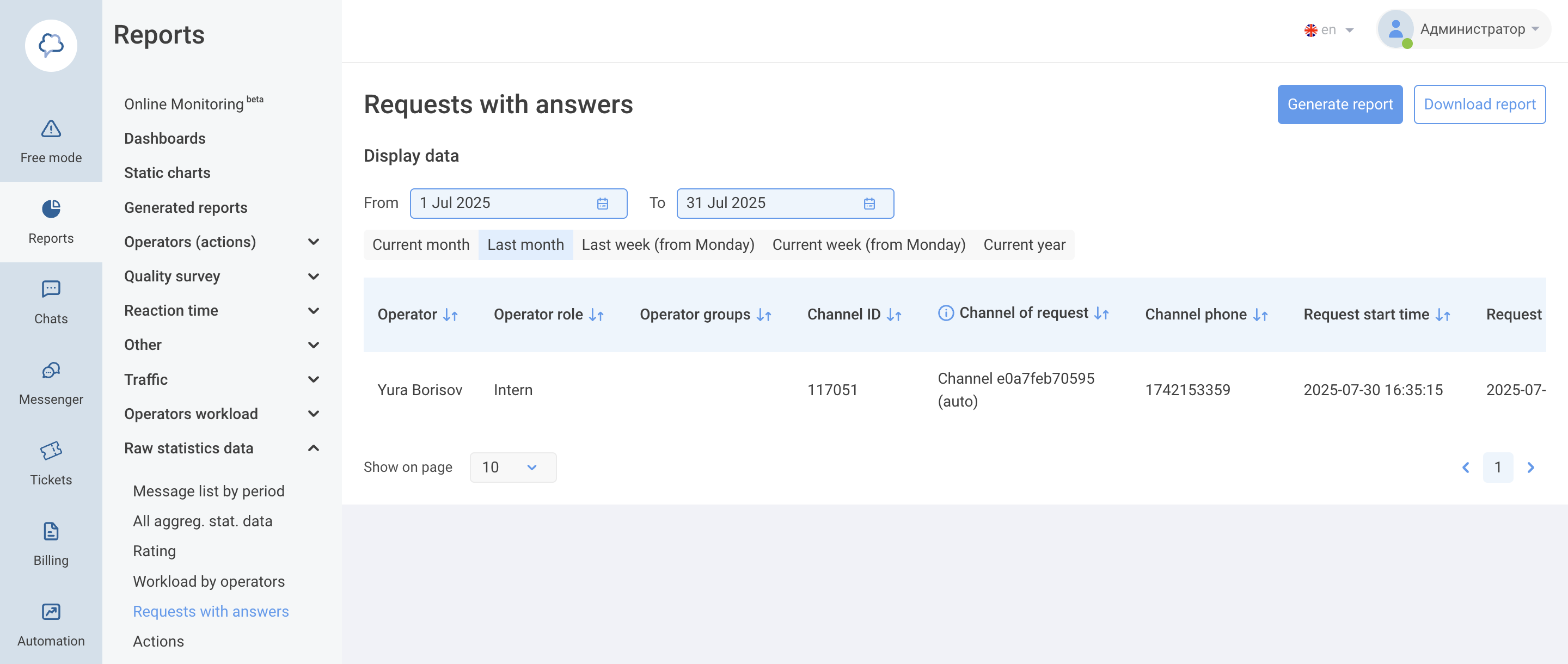Click Channel ID value 117051

tap(832, 390)
